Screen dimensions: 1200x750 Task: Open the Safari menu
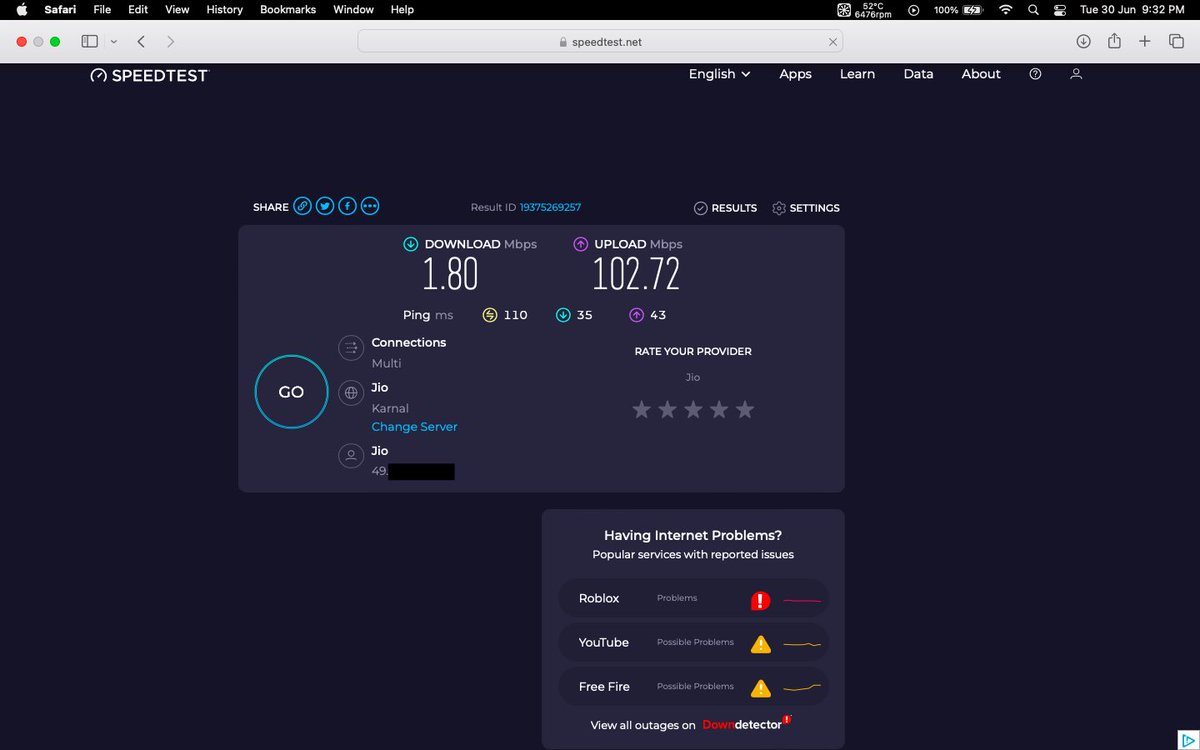tap(60, 9)
